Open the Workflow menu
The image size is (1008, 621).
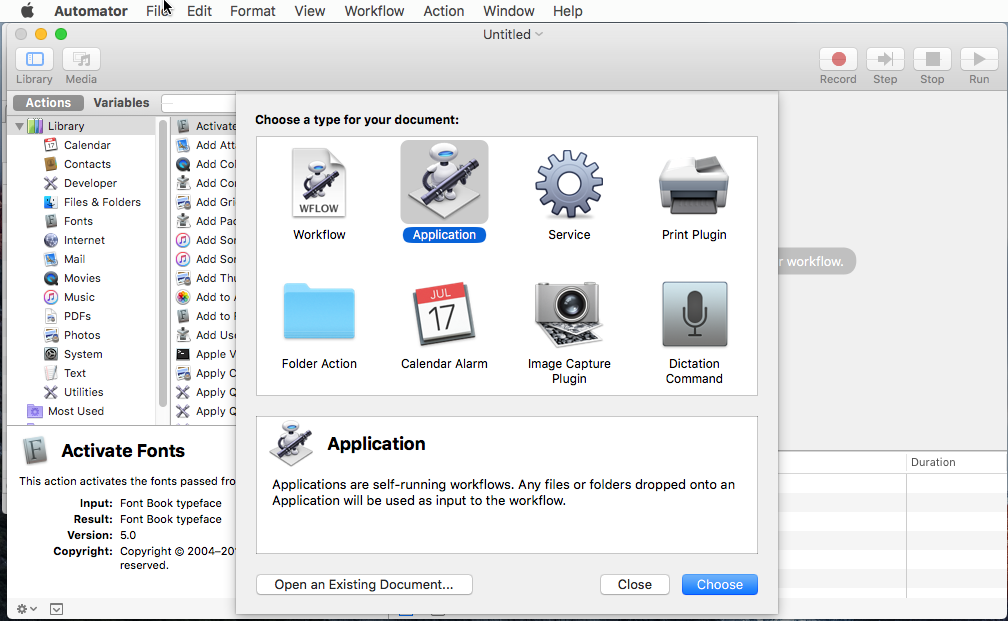click(374, 11)
